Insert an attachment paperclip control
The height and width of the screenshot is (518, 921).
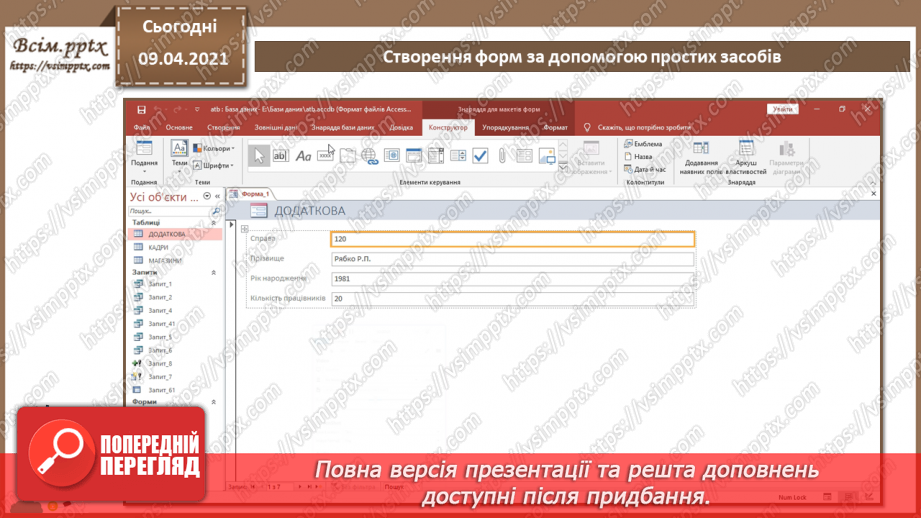coord(502,156)
